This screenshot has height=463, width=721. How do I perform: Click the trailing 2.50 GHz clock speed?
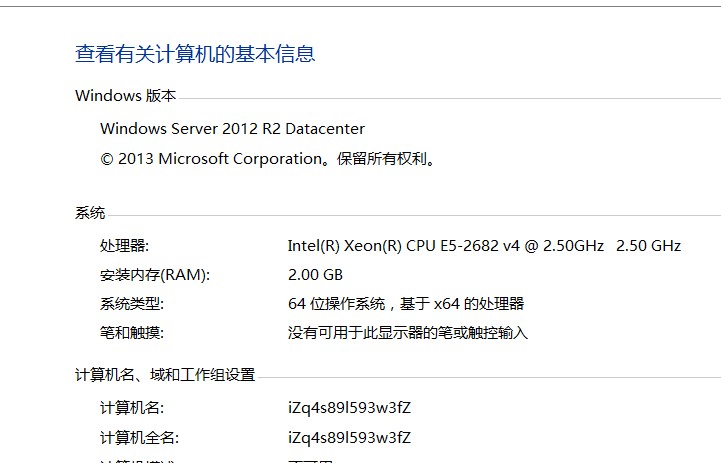[x=648, y=246]
